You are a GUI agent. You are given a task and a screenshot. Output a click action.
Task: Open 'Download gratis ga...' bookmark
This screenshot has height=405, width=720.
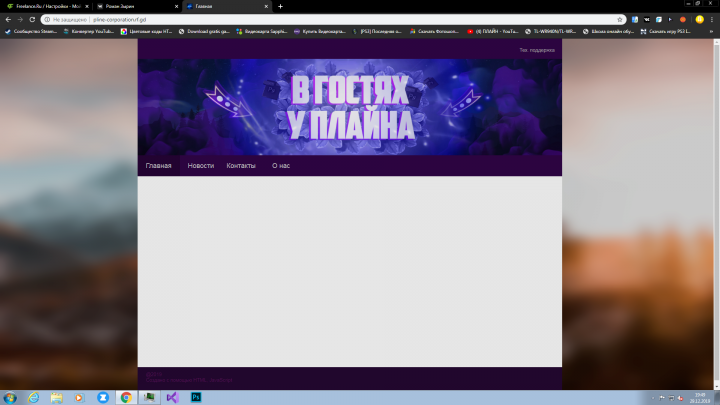pyautogui.click(x=204, y=31)
